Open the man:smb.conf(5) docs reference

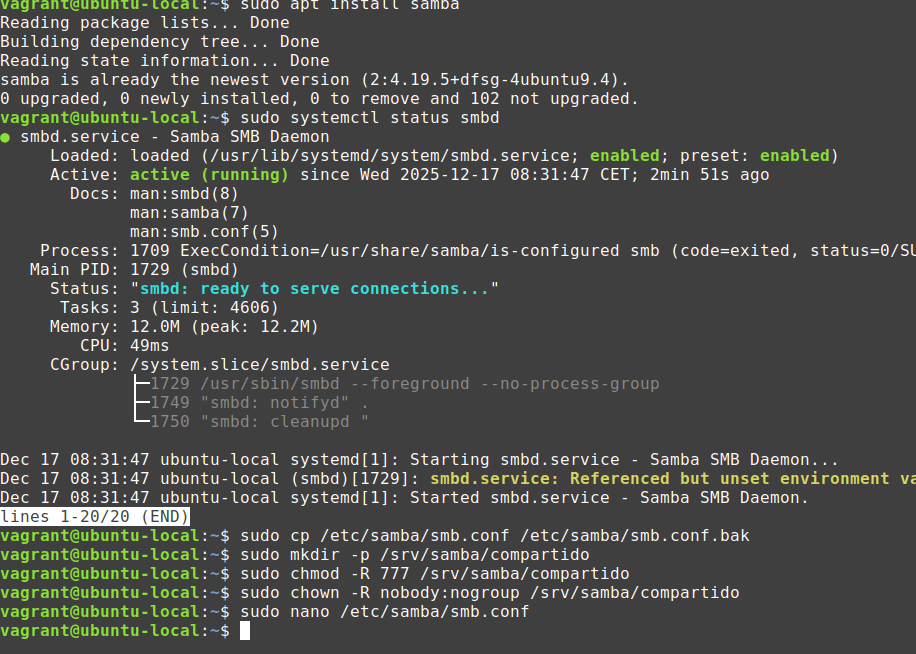(205, 232)
